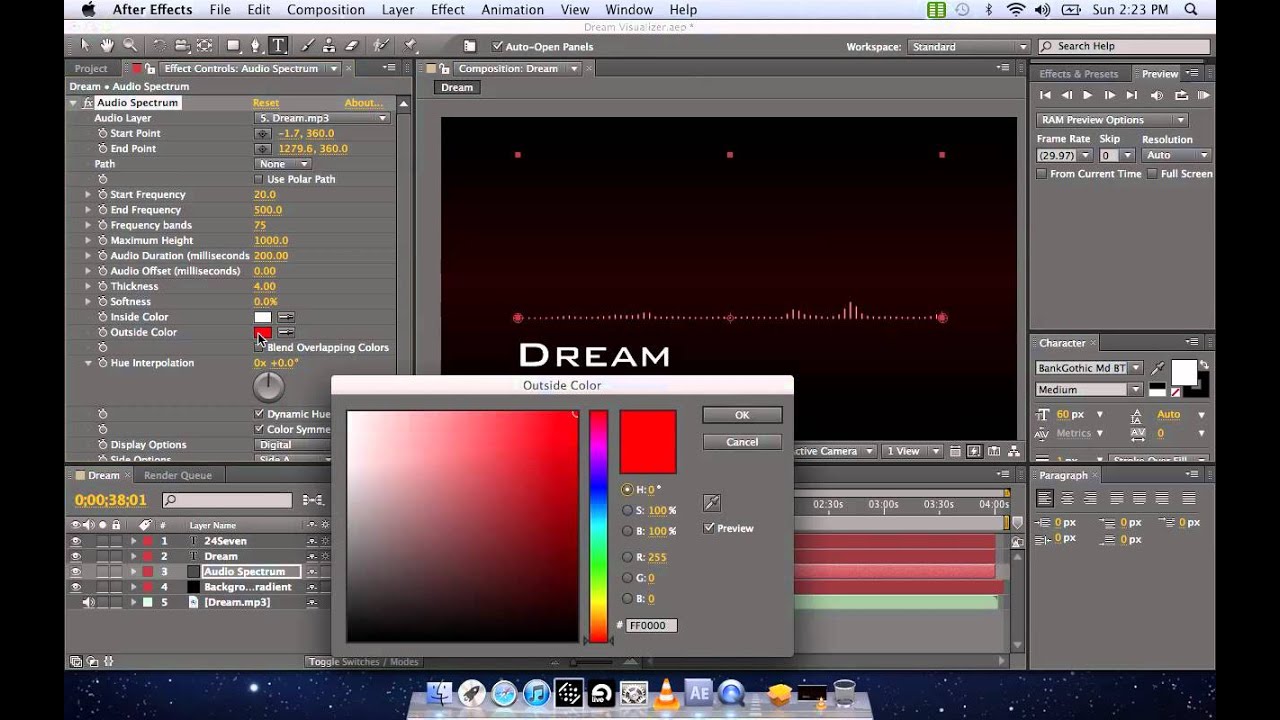Toggle Dynamic Hue checkbox
Screen dimensions: 1280x720
[259, 414]
